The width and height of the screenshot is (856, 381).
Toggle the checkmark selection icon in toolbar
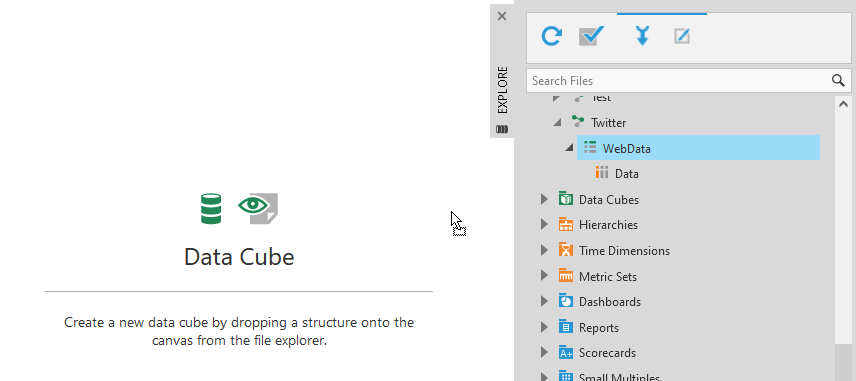click(591, 36)
